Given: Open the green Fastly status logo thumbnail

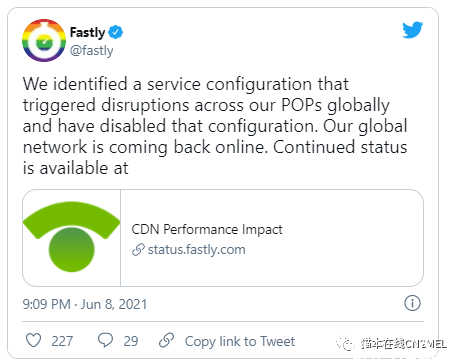Looking at the screenshot, I should (x=71, y=238).
